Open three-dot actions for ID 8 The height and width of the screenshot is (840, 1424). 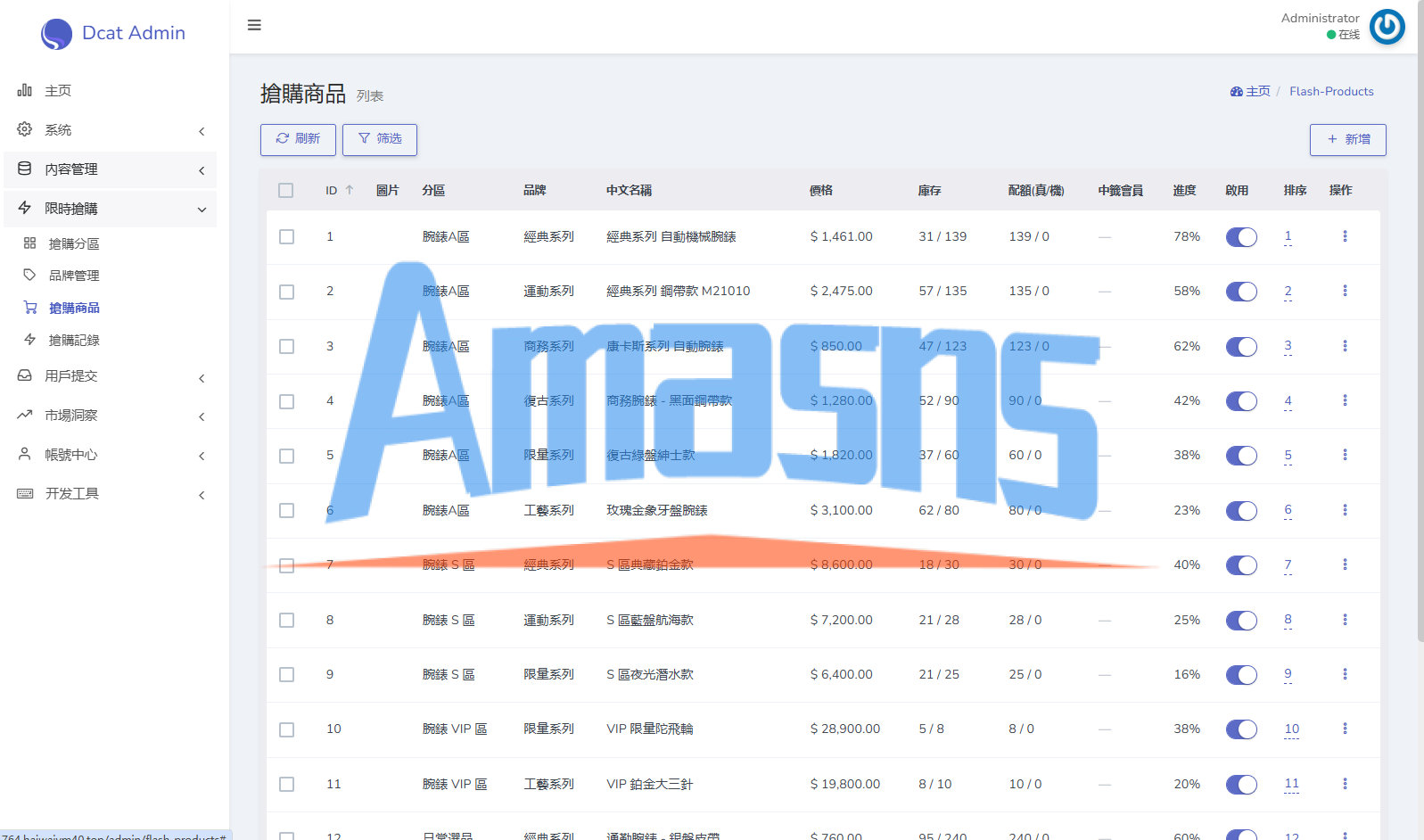(1345, 620)
